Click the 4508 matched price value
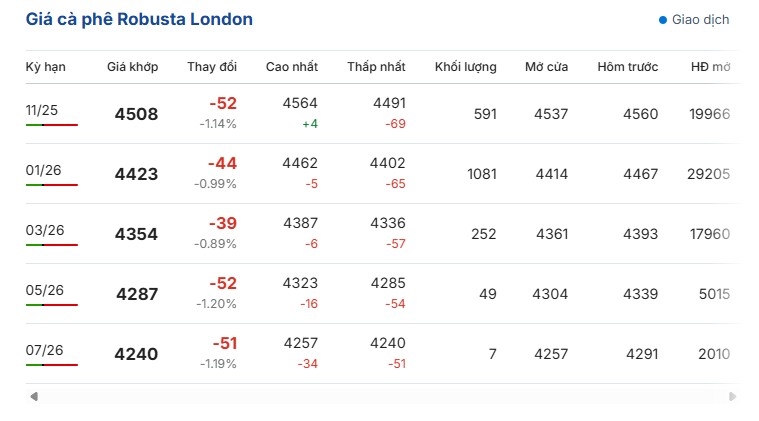 click(x=137, y=114)
